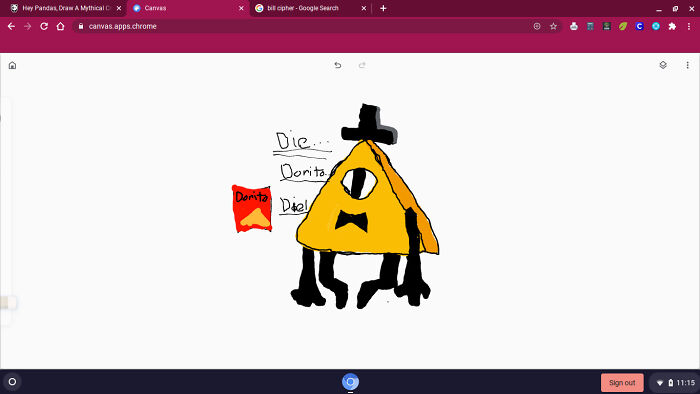Open the printer extension icon
Image resolution: width=700 pixels, height=394 pixels.
574,26
